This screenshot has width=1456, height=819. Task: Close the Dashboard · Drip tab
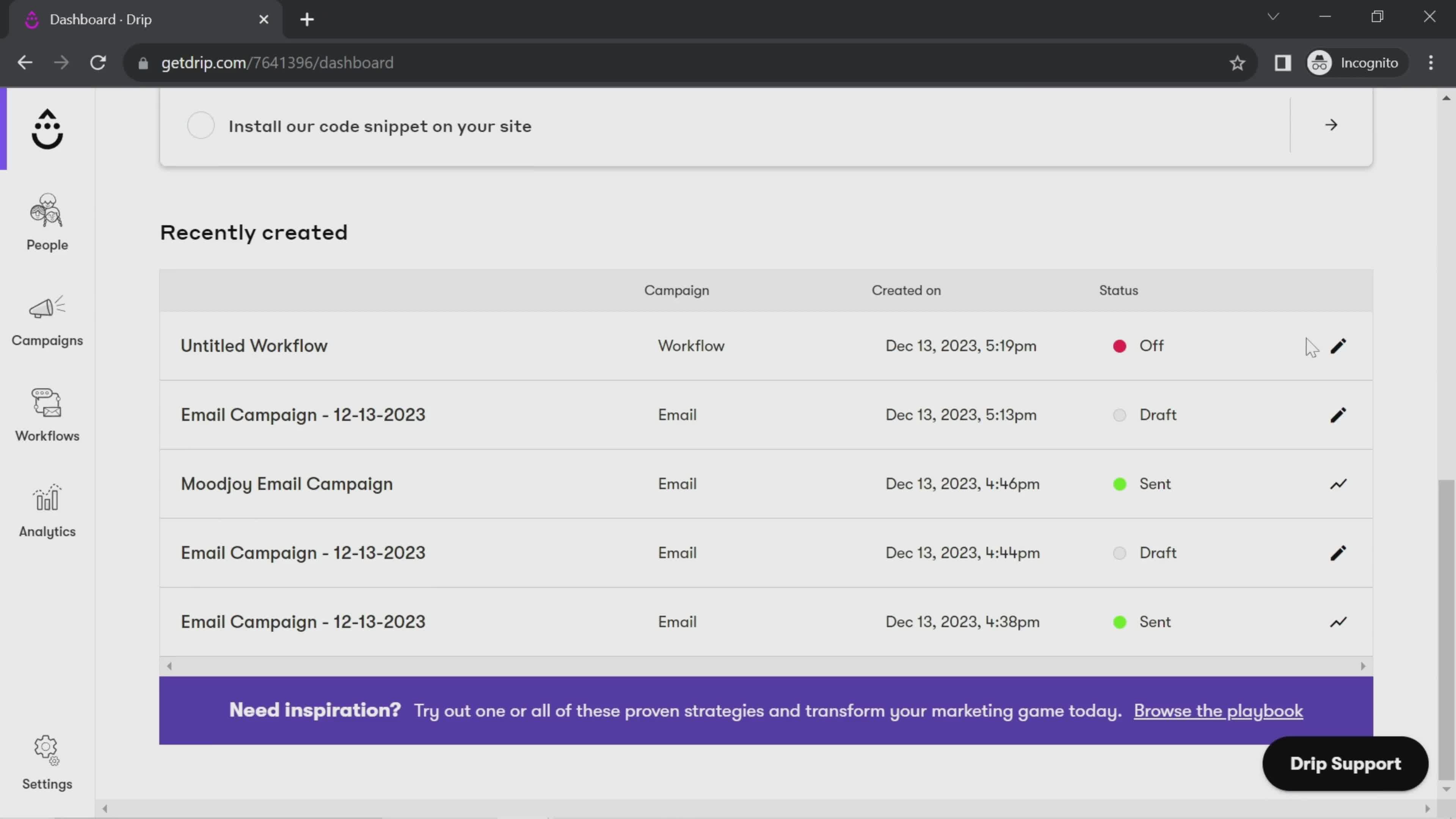(264, 20)
